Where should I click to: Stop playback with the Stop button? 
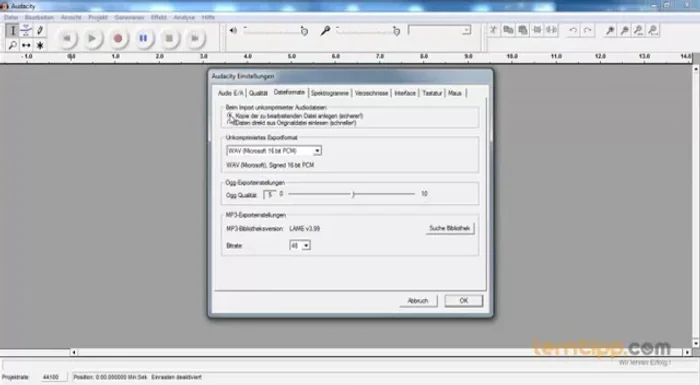click(x=169, y=38)
